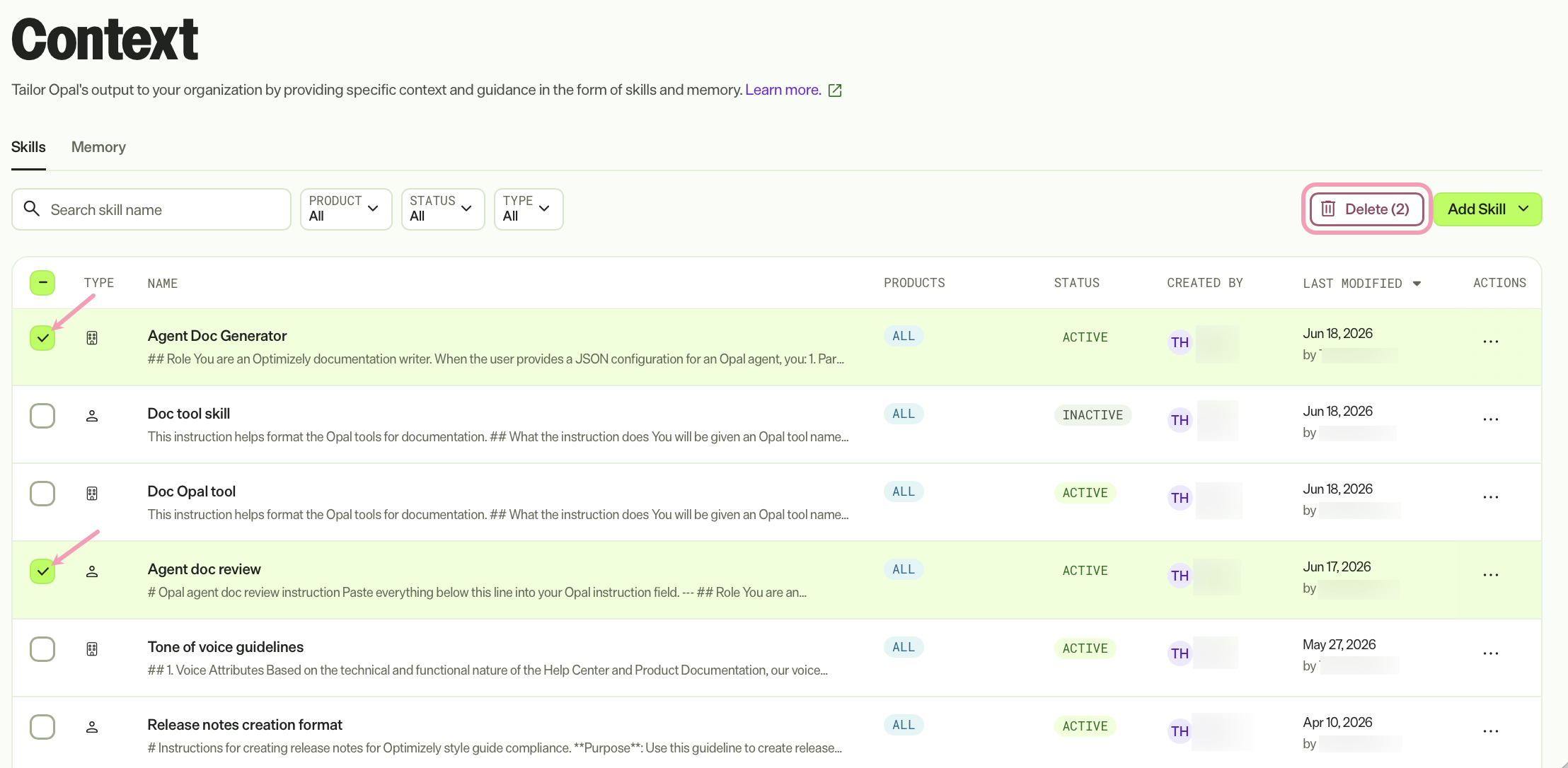Click the Delete (2) button
Image resolution: width=1568 pixels, height=768 pixels.
pos(1367,209)
